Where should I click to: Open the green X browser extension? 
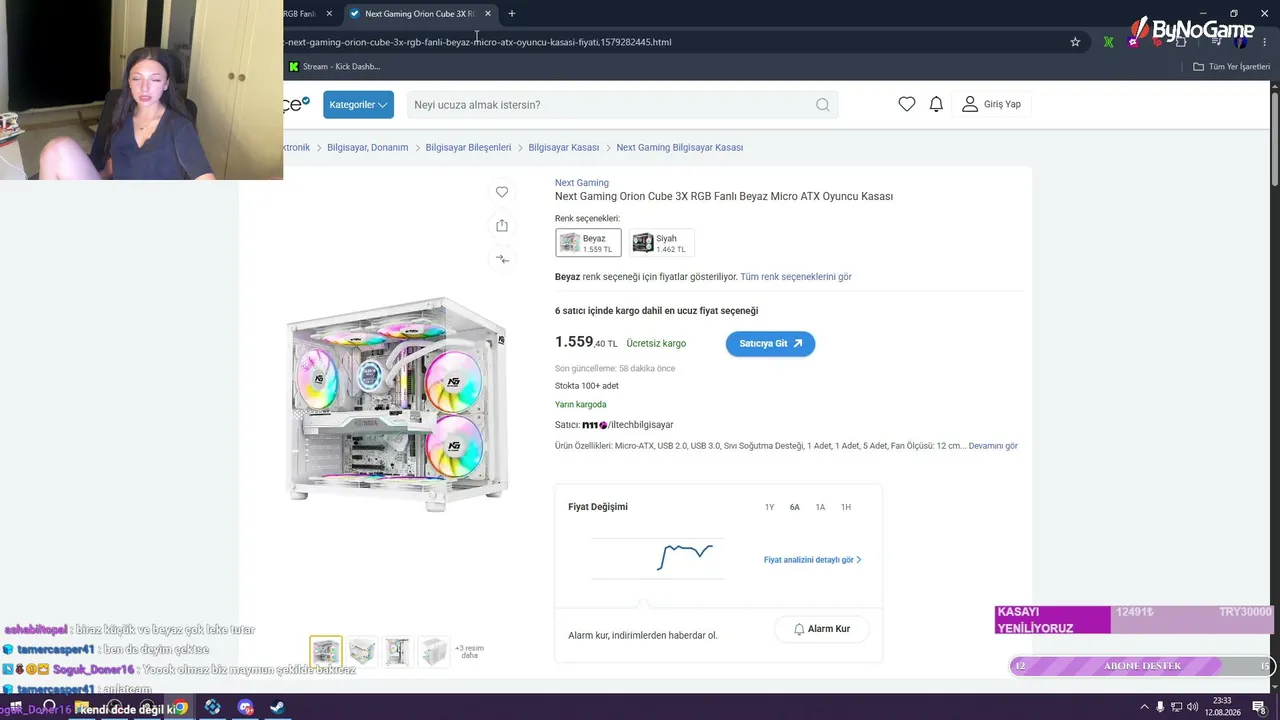tap(1108, 42)
